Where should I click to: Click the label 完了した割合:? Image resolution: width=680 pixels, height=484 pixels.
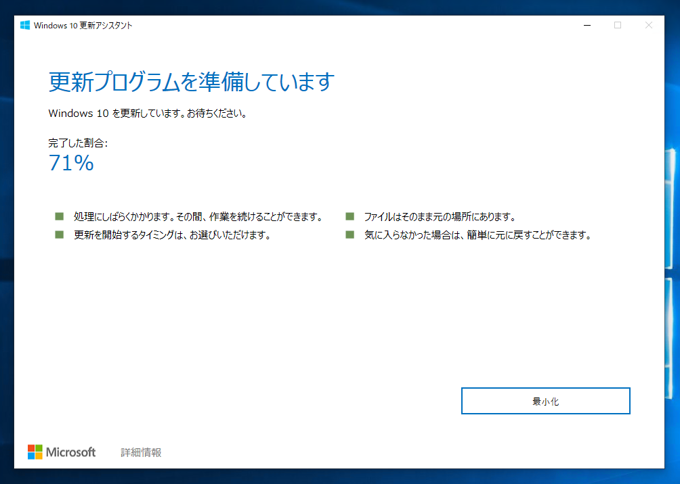tap(78, 143)
